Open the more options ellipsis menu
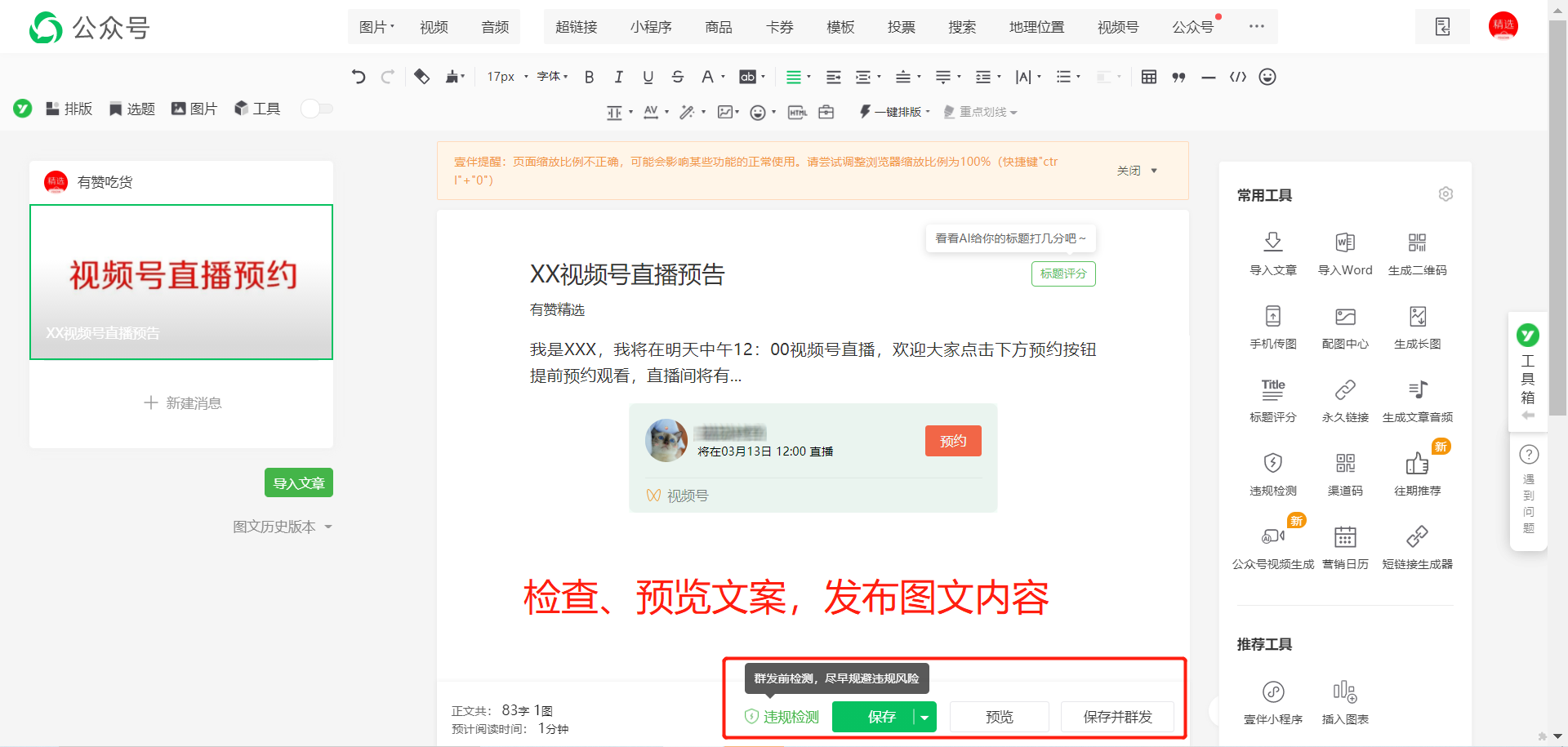This screenshot has width=1568, height=747. 1256,27
